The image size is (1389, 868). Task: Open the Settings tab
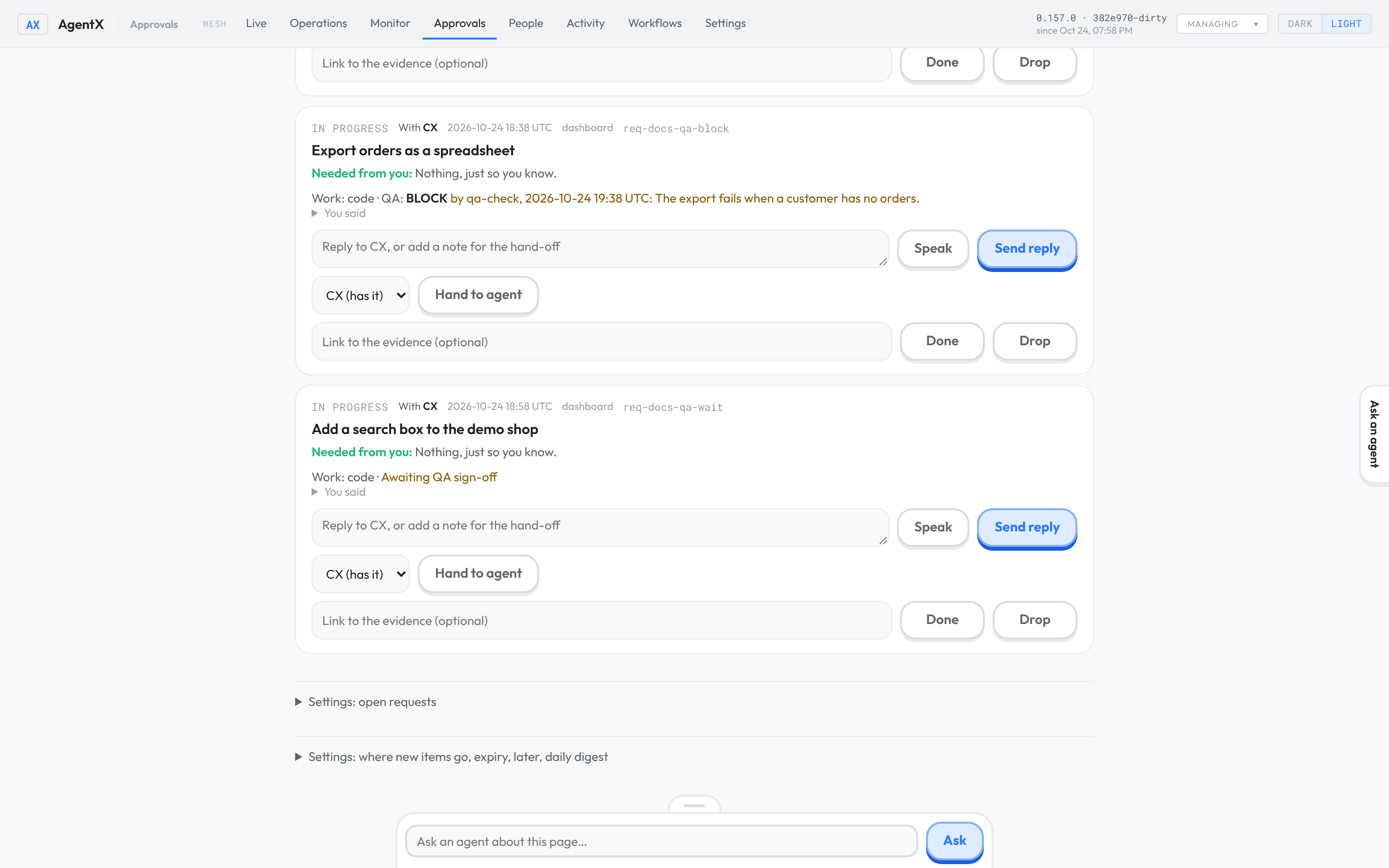click(725, 24)
